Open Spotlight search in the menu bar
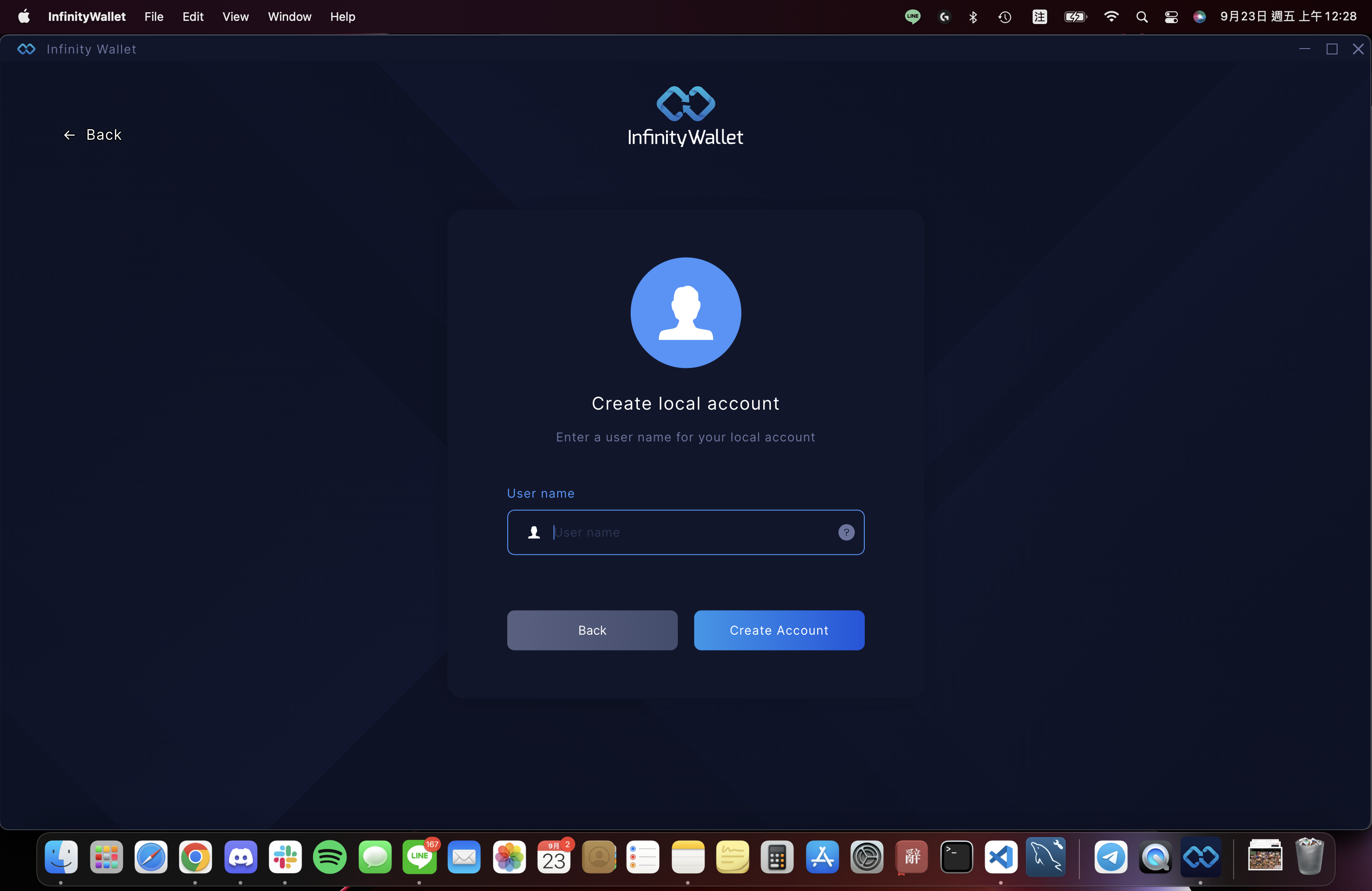Screen dimensions: 1372x891 pyautogui.click(x=1142, y=17)
